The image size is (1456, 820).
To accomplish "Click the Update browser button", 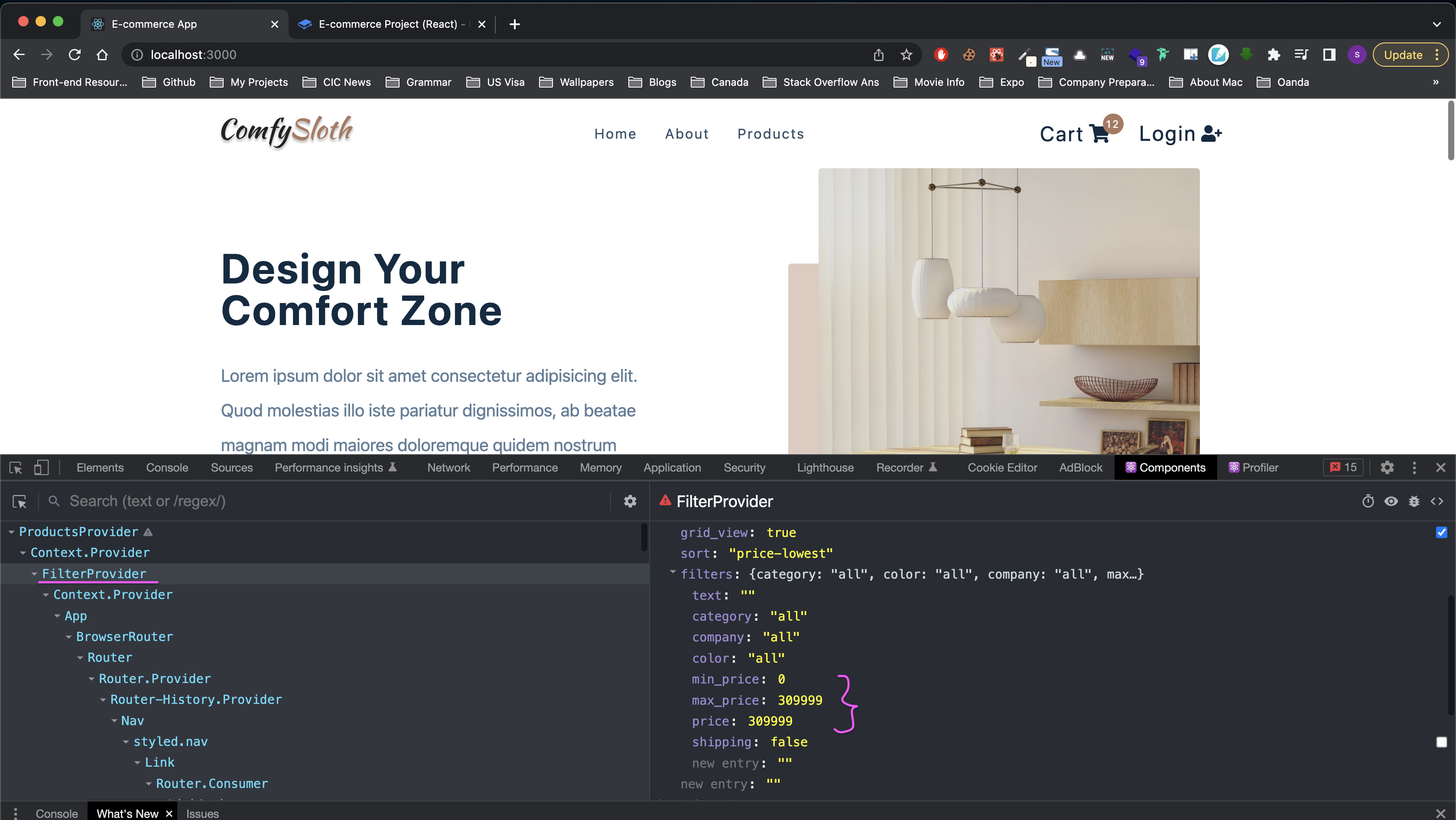I will point(1403,55).
